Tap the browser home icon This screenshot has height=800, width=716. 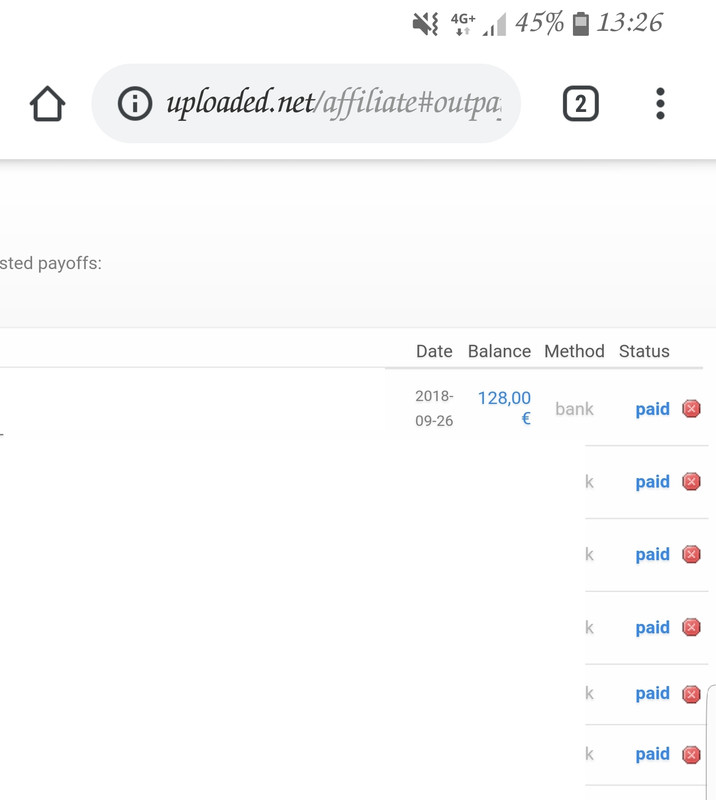(47, 104)
